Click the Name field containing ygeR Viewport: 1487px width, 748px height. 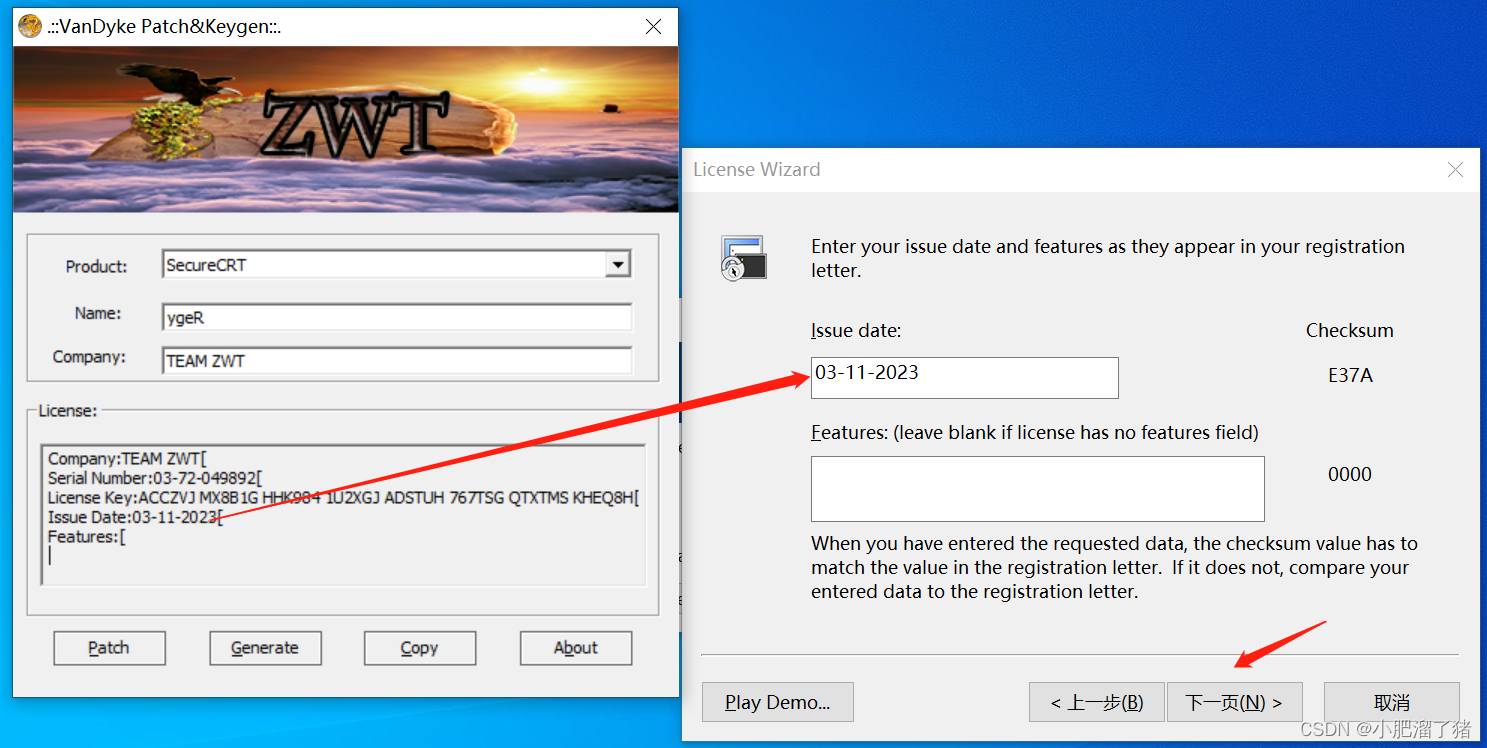tap(396, 317)
